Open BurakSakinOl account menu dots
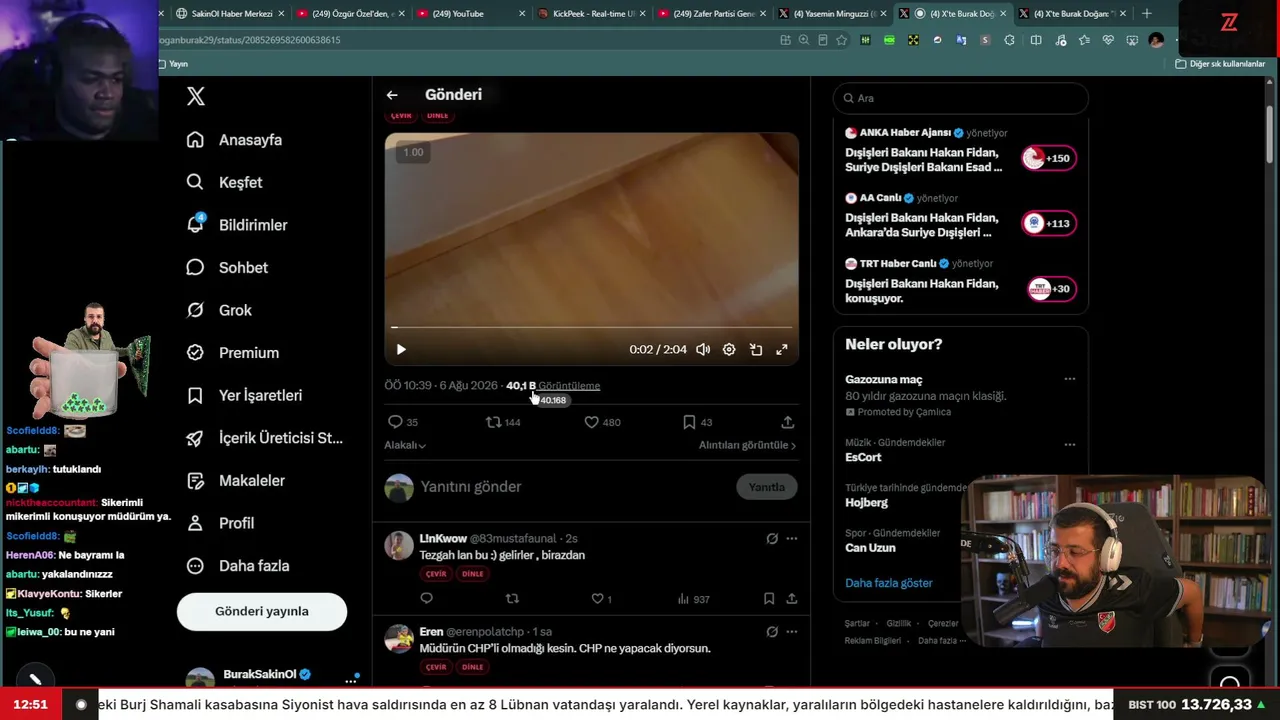Image resolution: width=1280 pixels, height=720 pixels. coord(351,680)
